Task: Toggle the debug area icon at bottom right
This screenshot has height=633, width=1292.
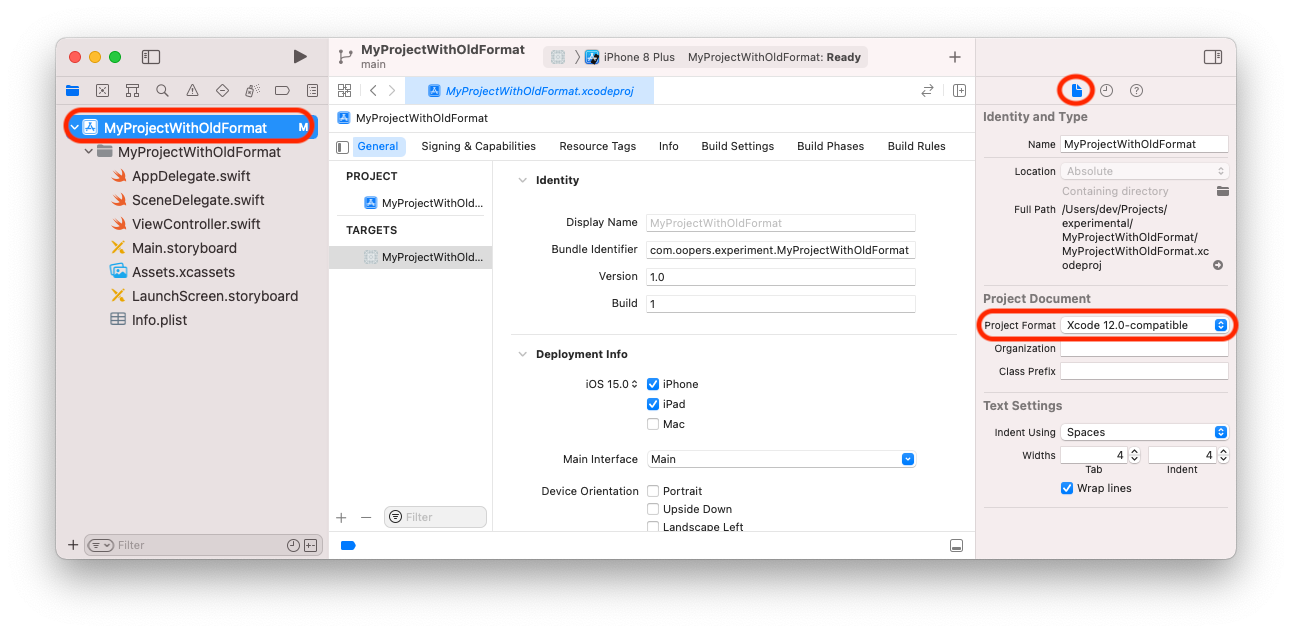Action: (957, 545)
